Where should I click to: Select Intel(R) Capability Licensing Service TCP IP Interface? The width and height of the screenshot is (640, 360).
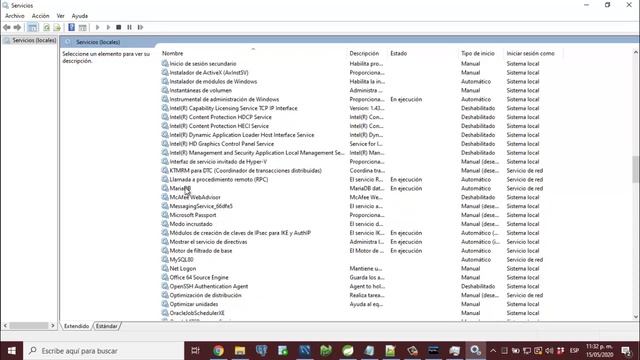pos(233,108)
